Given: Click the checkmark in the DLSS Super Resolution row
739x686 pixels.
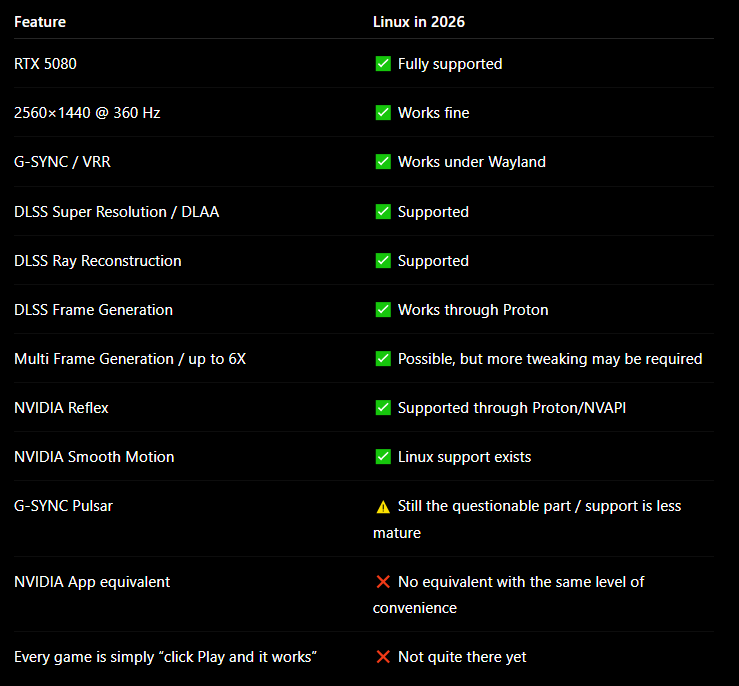Looking at the screenshot, I should [383, 212].
